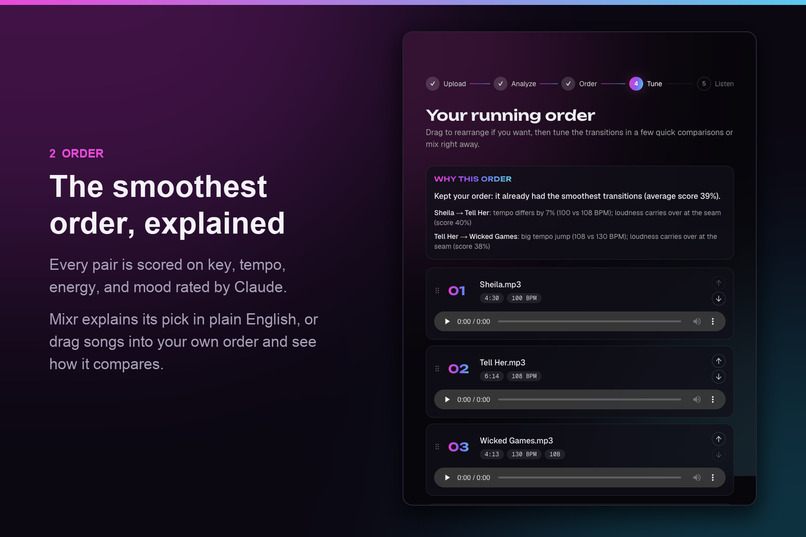
Task: Click the 4:30 duration badge
Action: tap(491, 298)
